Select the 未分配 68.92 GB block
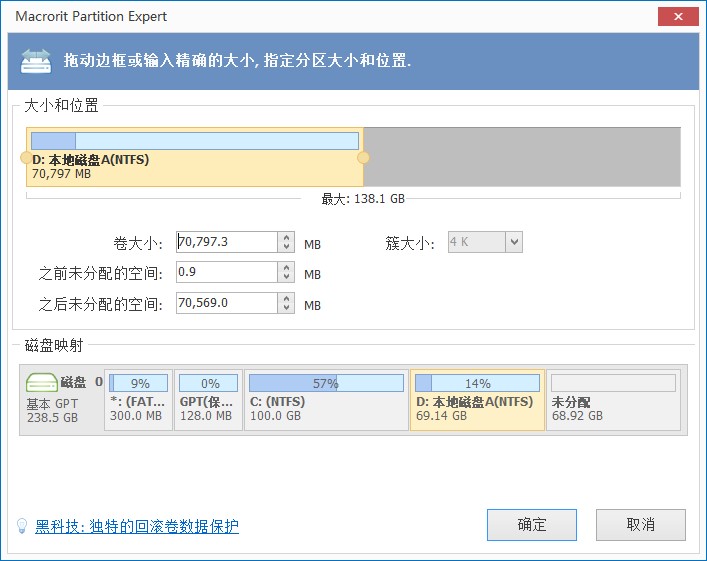707x561 pixels. point(614,400)
